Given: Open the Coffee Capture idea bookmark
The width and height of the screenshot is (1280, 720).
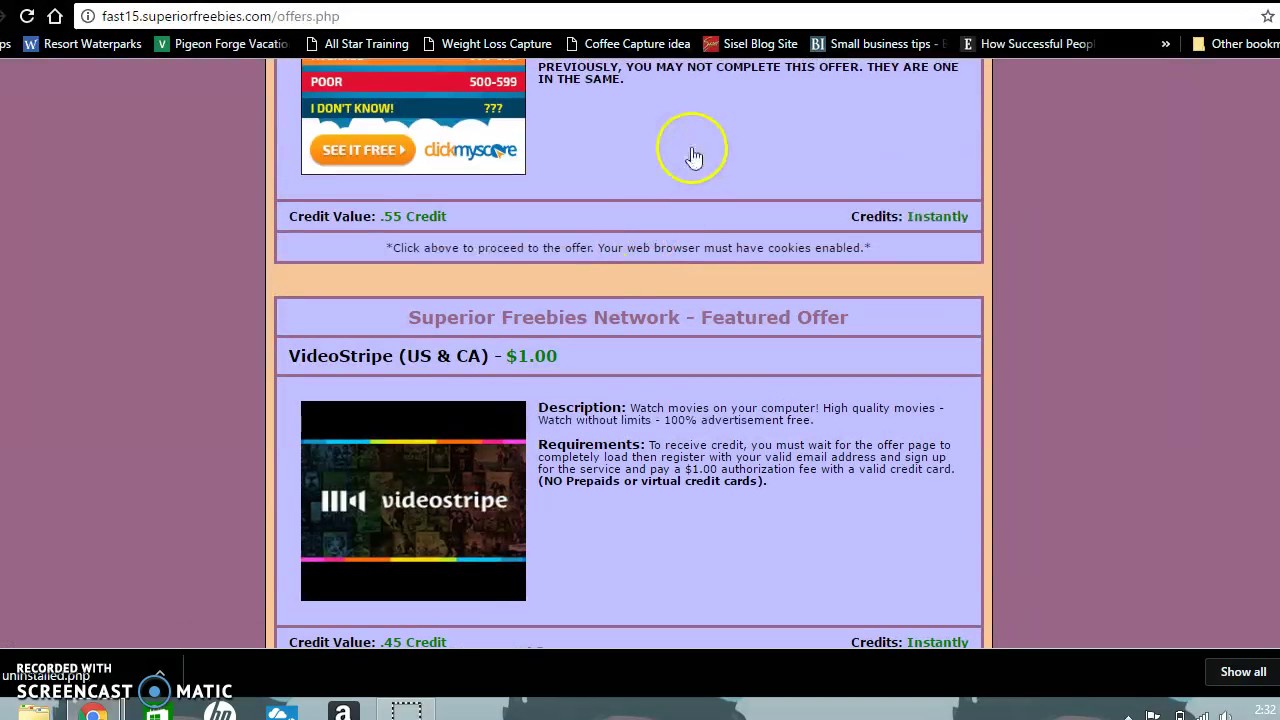Looking at the screenshot, I should click(627, 44).
